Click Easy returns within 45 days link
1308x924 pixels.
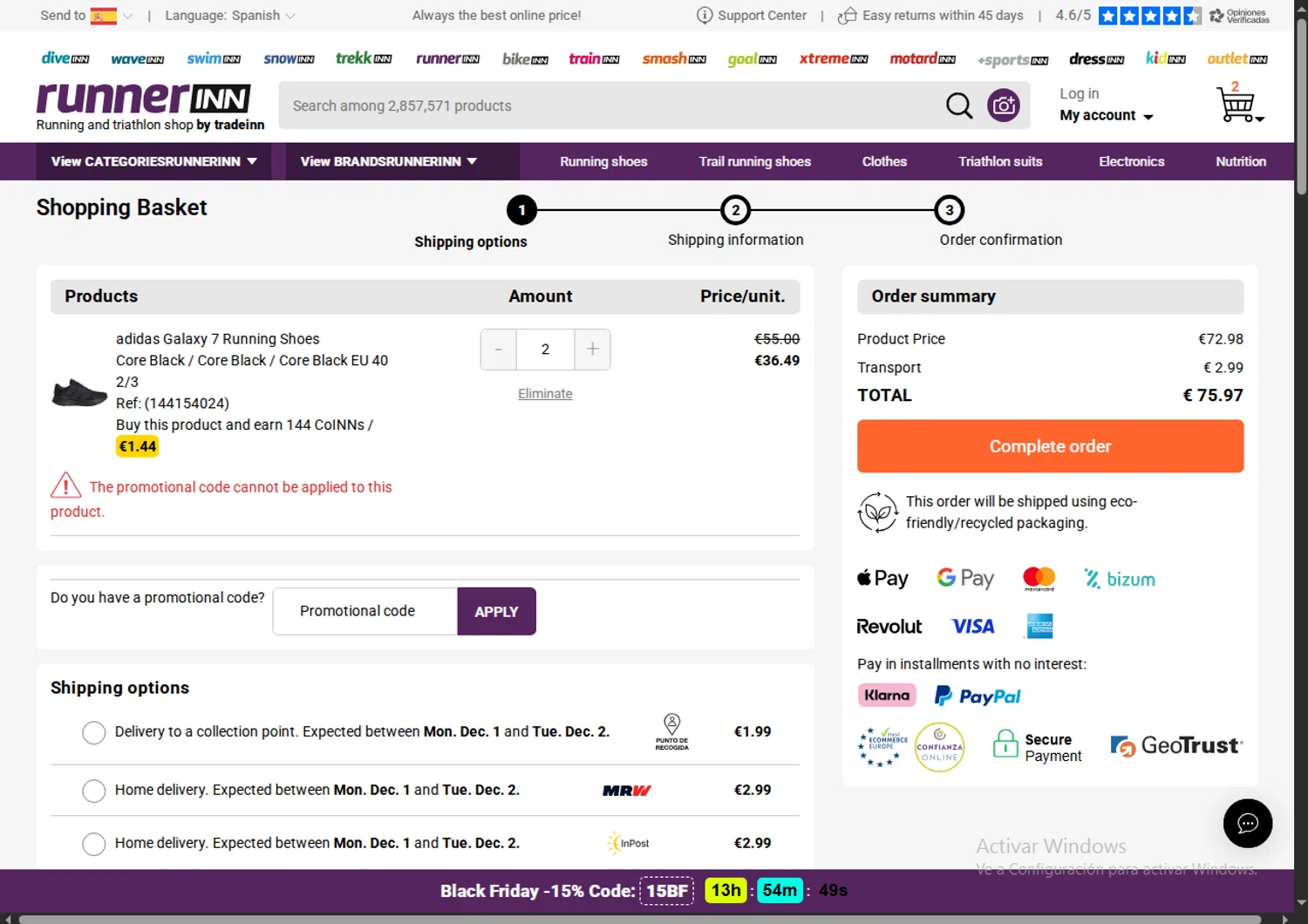click(943, 15)
